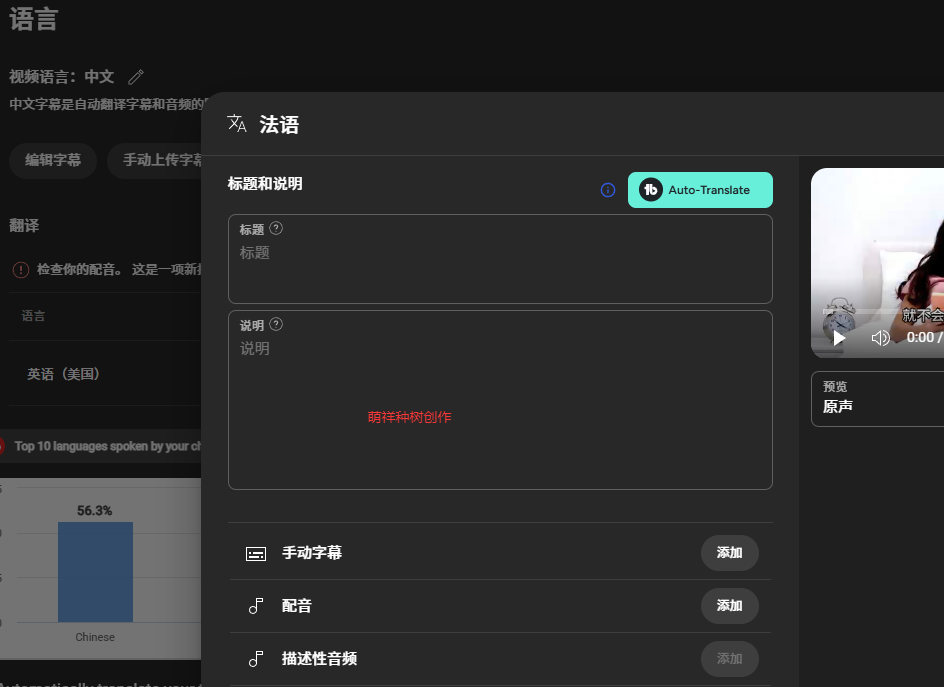The image size is (944, 687).
Task: Mute the preview video with the speaker icon
Action: (x=881, y=337)
